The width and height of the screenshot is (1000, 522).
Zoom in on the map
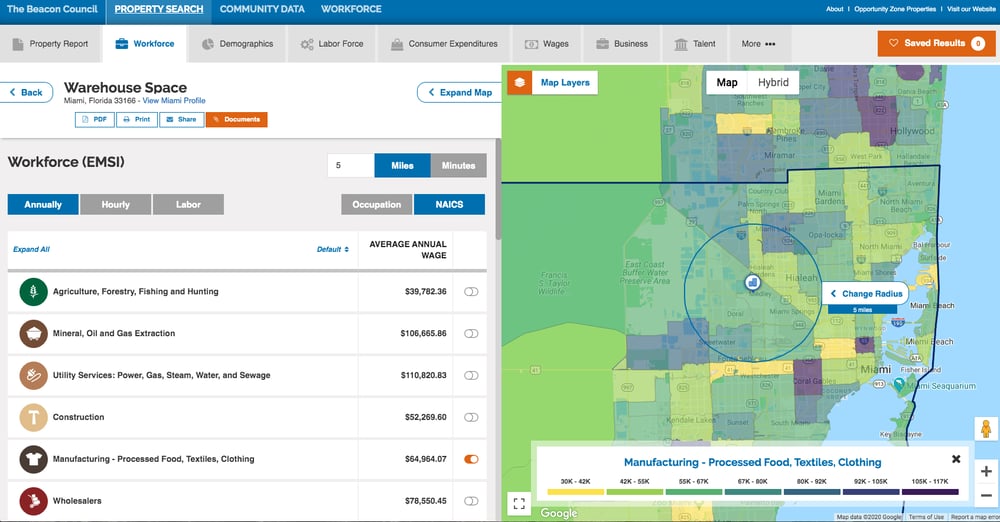986,472
